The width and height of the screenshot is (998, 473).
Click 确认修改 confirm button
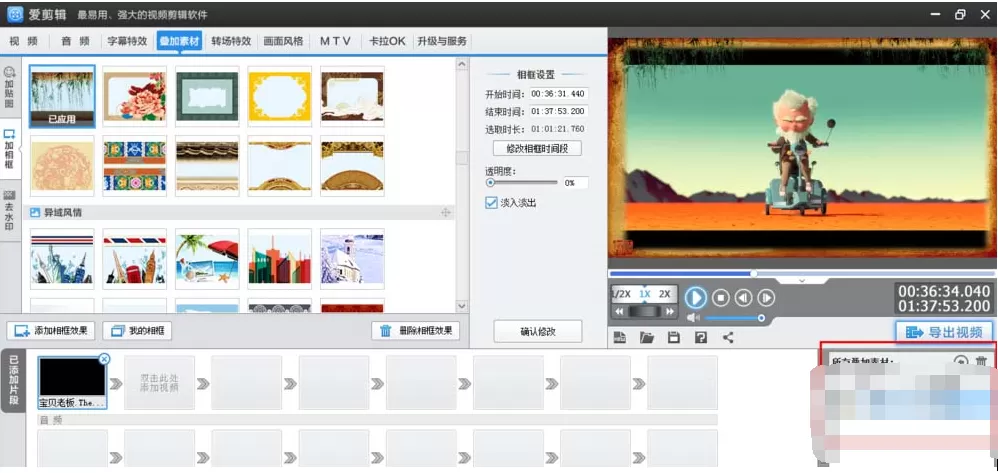coord(538,332)
